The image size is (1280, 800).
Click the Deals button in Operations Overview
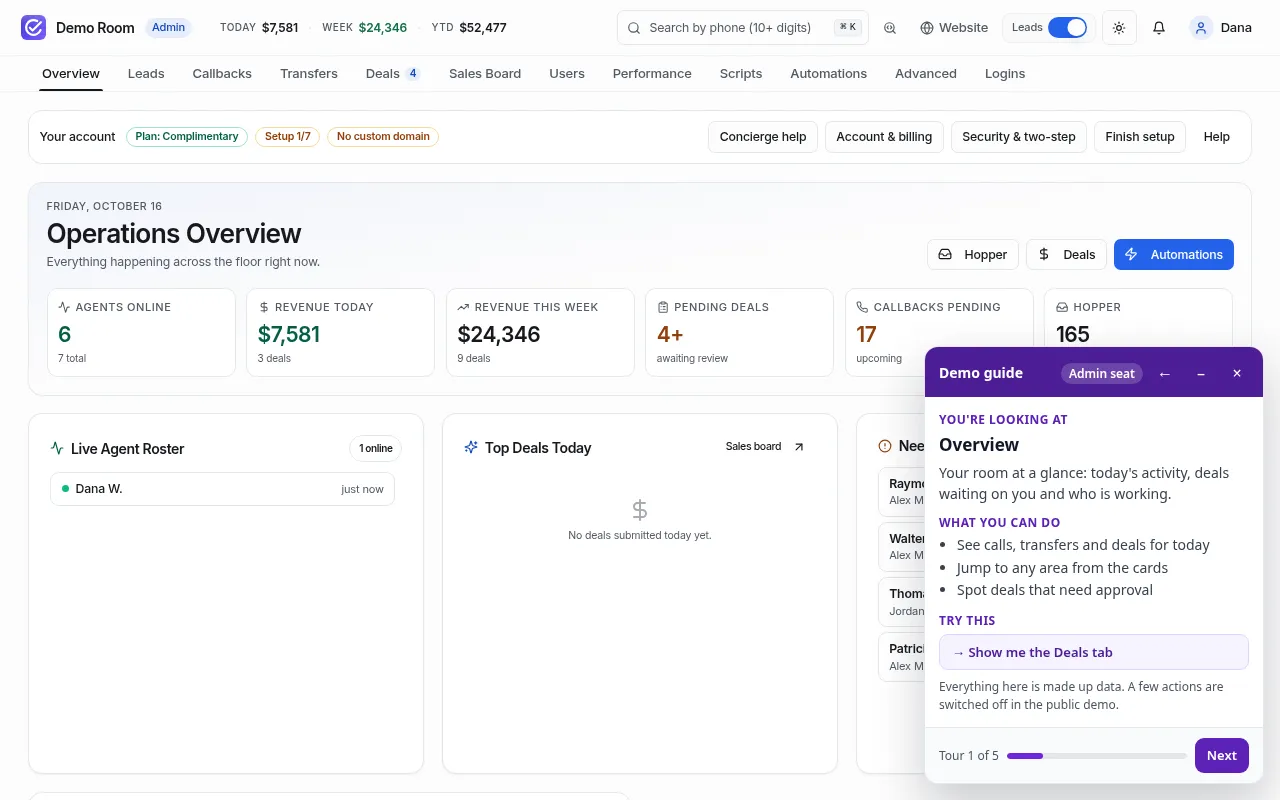coord(1067,254)
